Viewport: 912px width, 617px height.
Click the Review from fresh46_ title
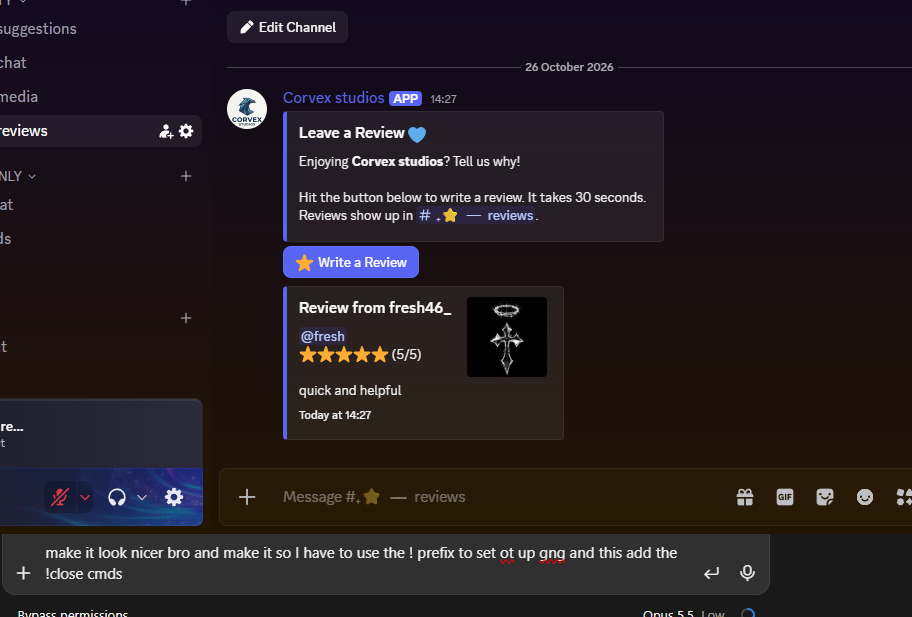[375, 308]
